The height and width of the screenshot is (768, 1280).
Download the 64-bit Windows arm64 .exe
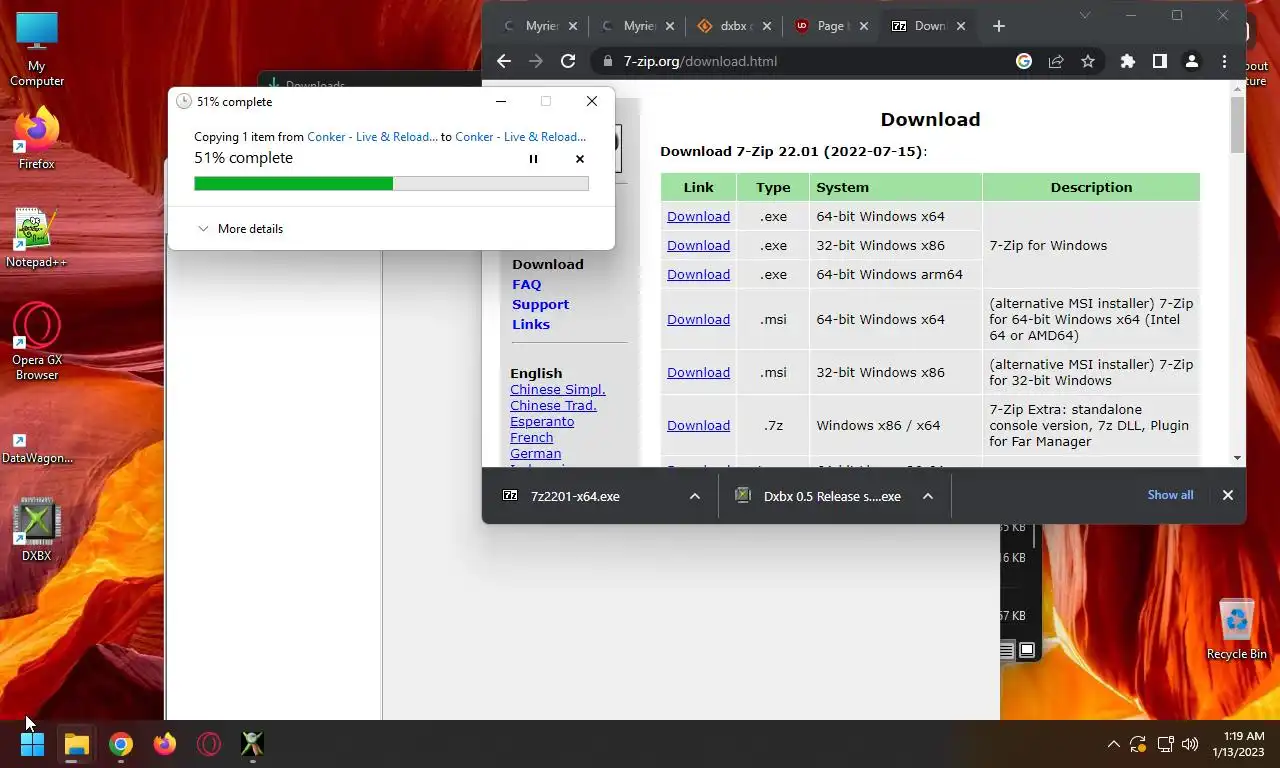tap(698, 274)
